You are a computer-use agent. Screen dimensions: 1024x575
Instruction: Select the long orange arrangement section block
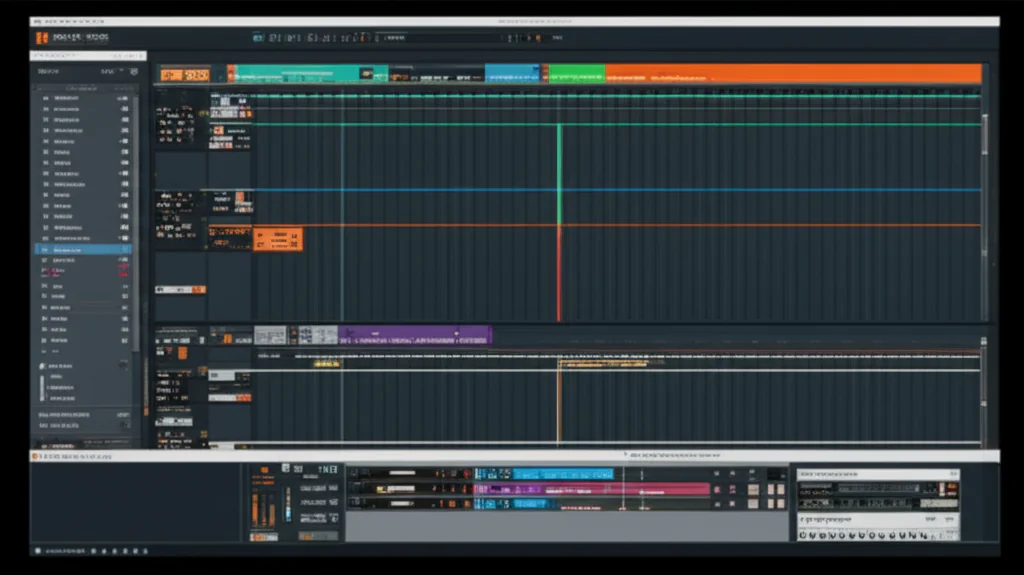tap(793, 73)
